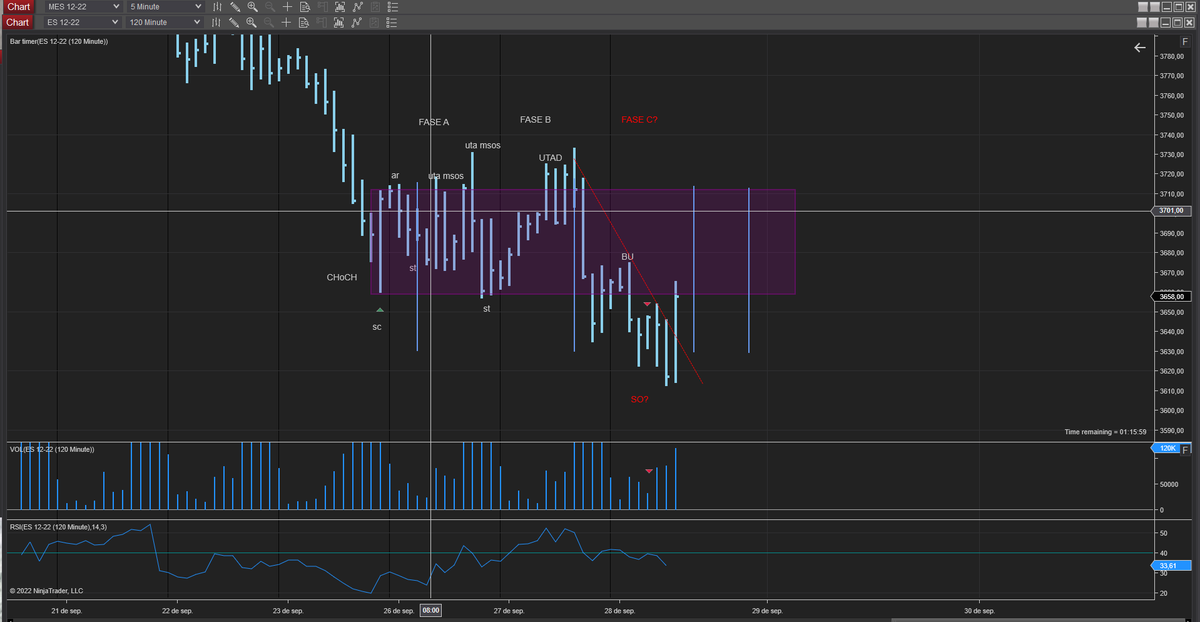The width and height of the screenshot is (1200, 622).
Task: Click the Bar timer indicator label
Action: point(59,42)
